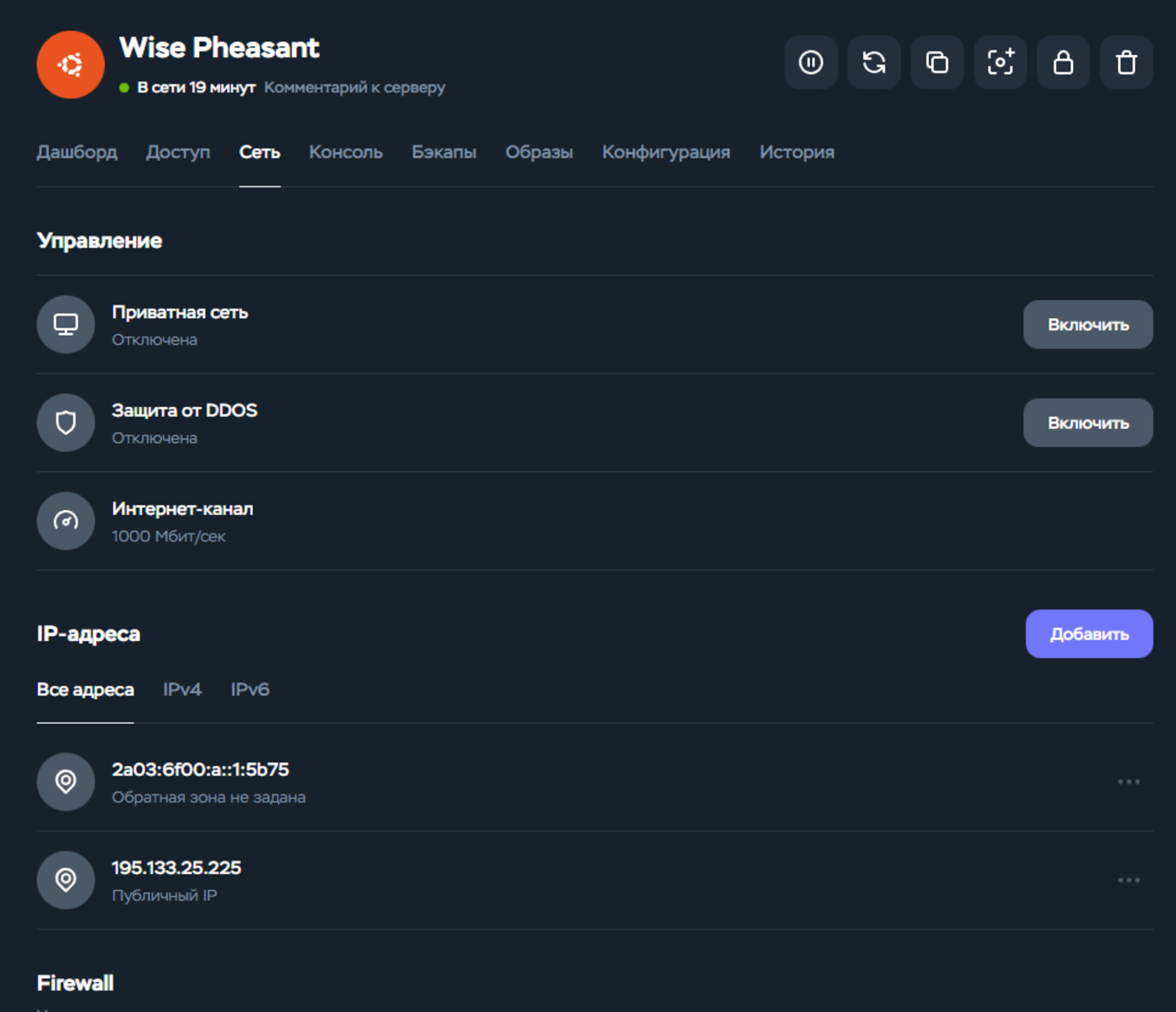Open options menu for the 2a03:6f00:a::1:5b75 address

point(1129,782)
